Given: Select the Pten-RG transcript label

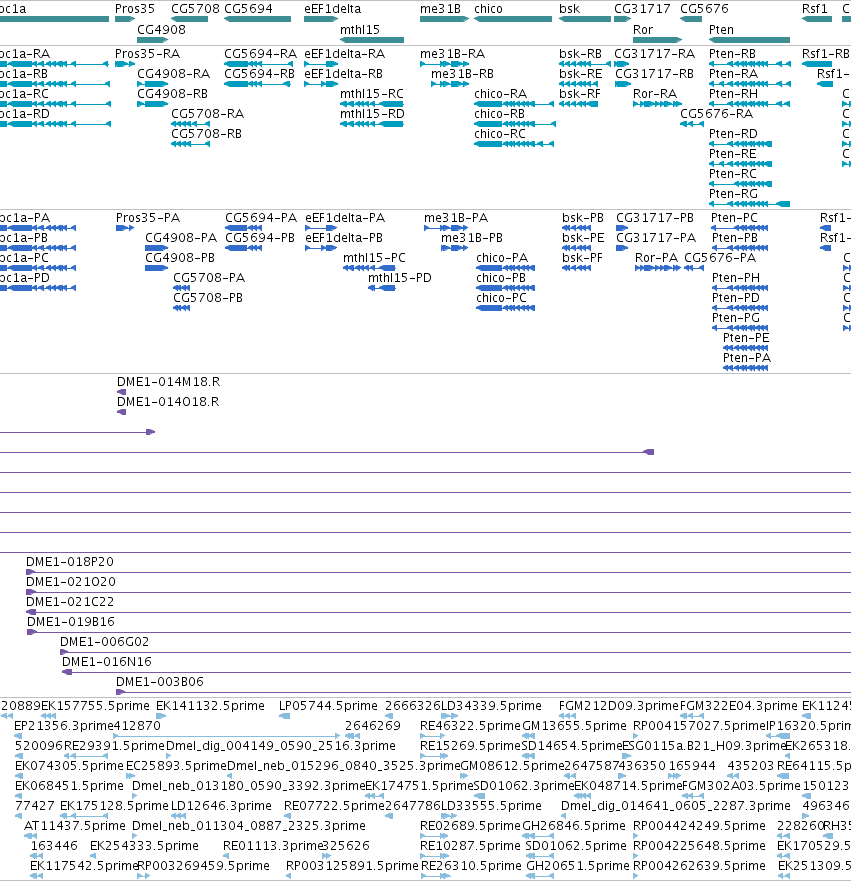Looking at the screenshot, I should point(733,194).
